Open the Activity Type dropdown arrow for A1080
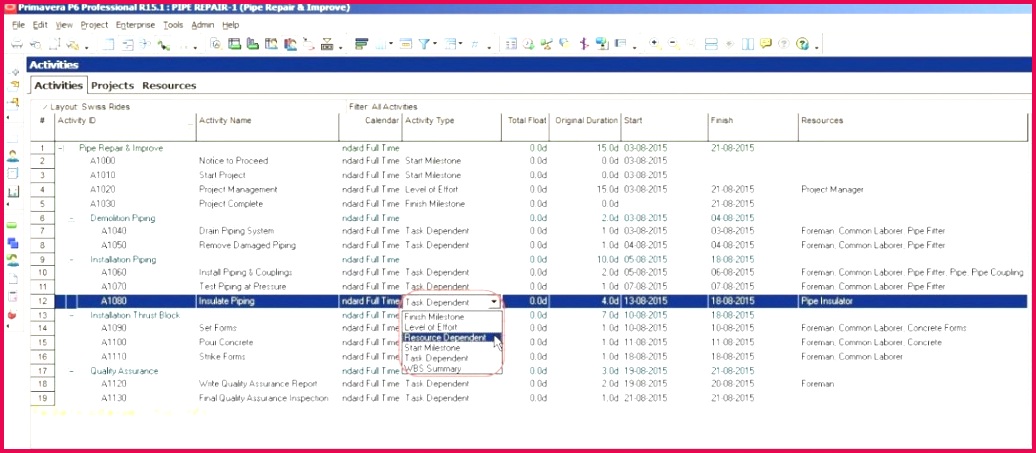1036x453 pixels. tap(494, 302)
